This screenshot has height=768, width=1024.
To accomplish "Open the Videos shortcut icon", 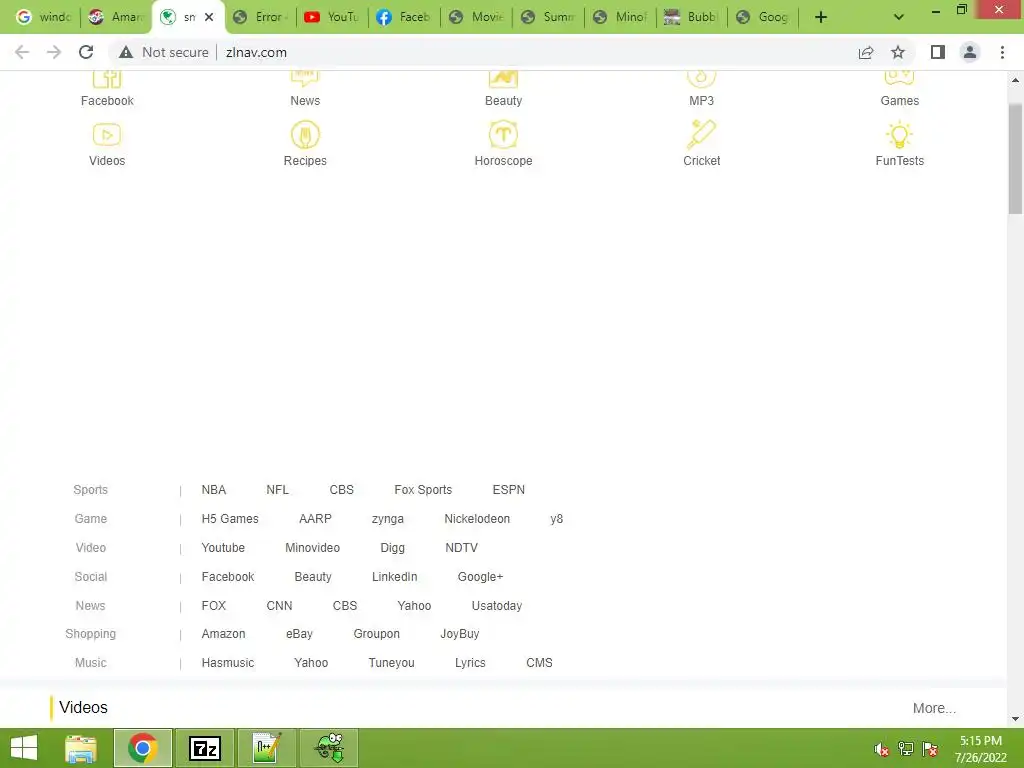I will (x=106, y=135).
